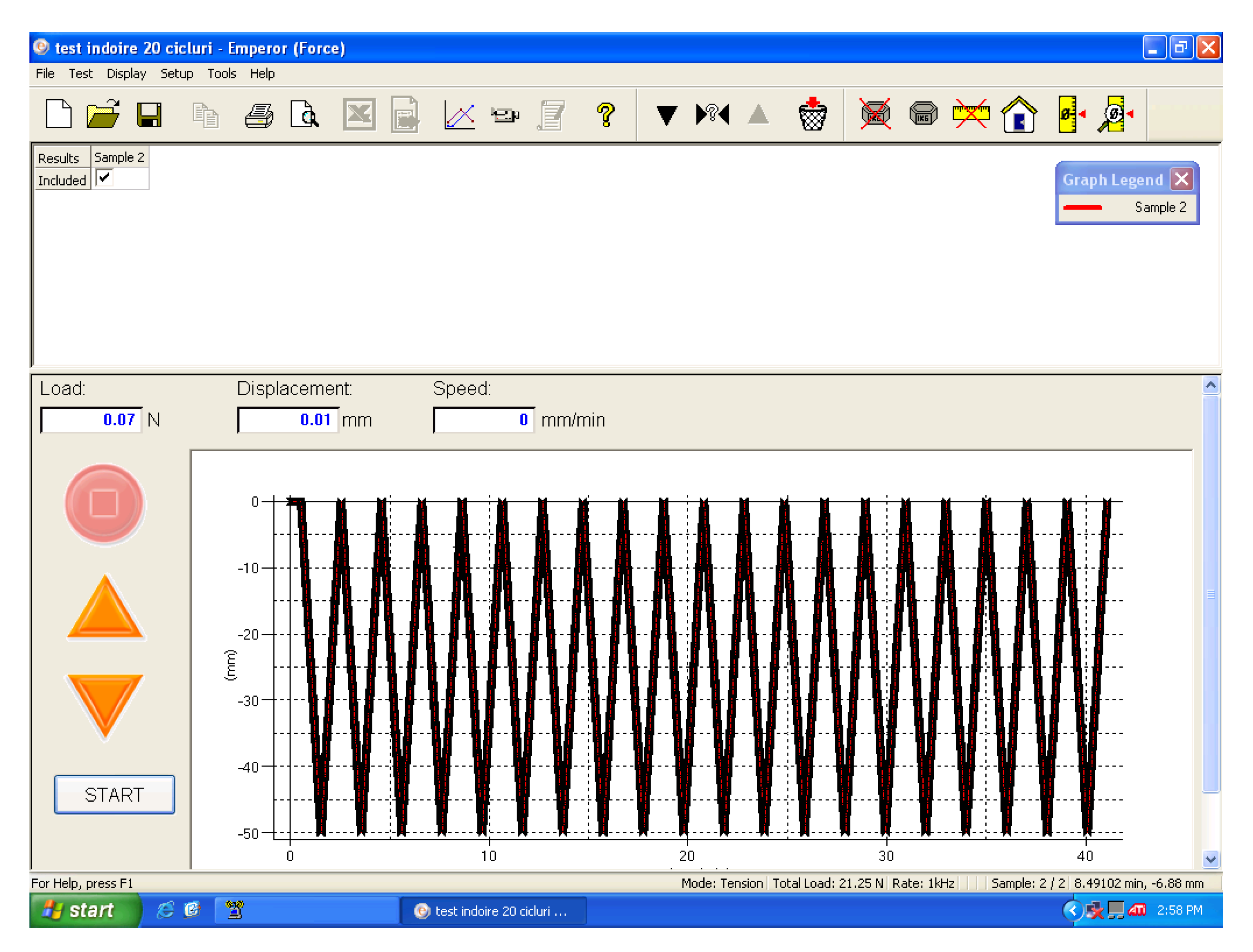The width and height of the screenshot is (1253, 952).
Task: Close the Graph Legend panel
Action: click(1181, 180)
